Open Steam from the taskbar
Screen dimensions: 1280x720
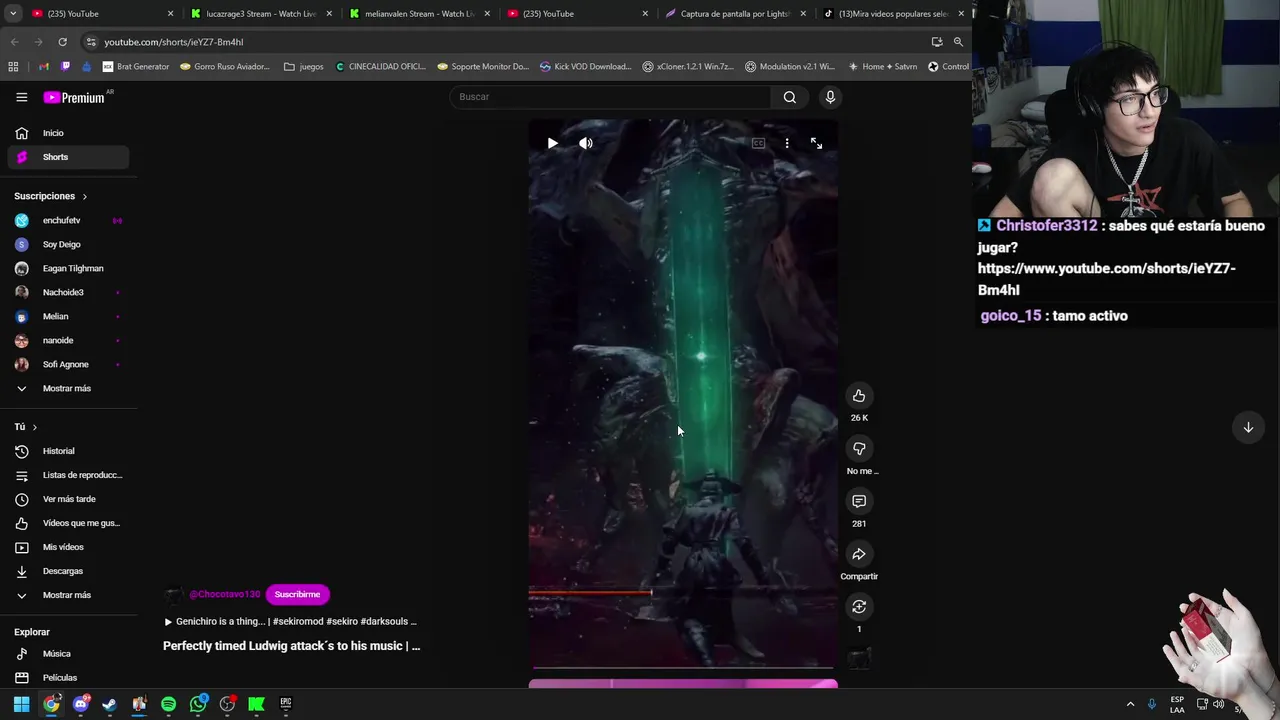tap(109, 704)
